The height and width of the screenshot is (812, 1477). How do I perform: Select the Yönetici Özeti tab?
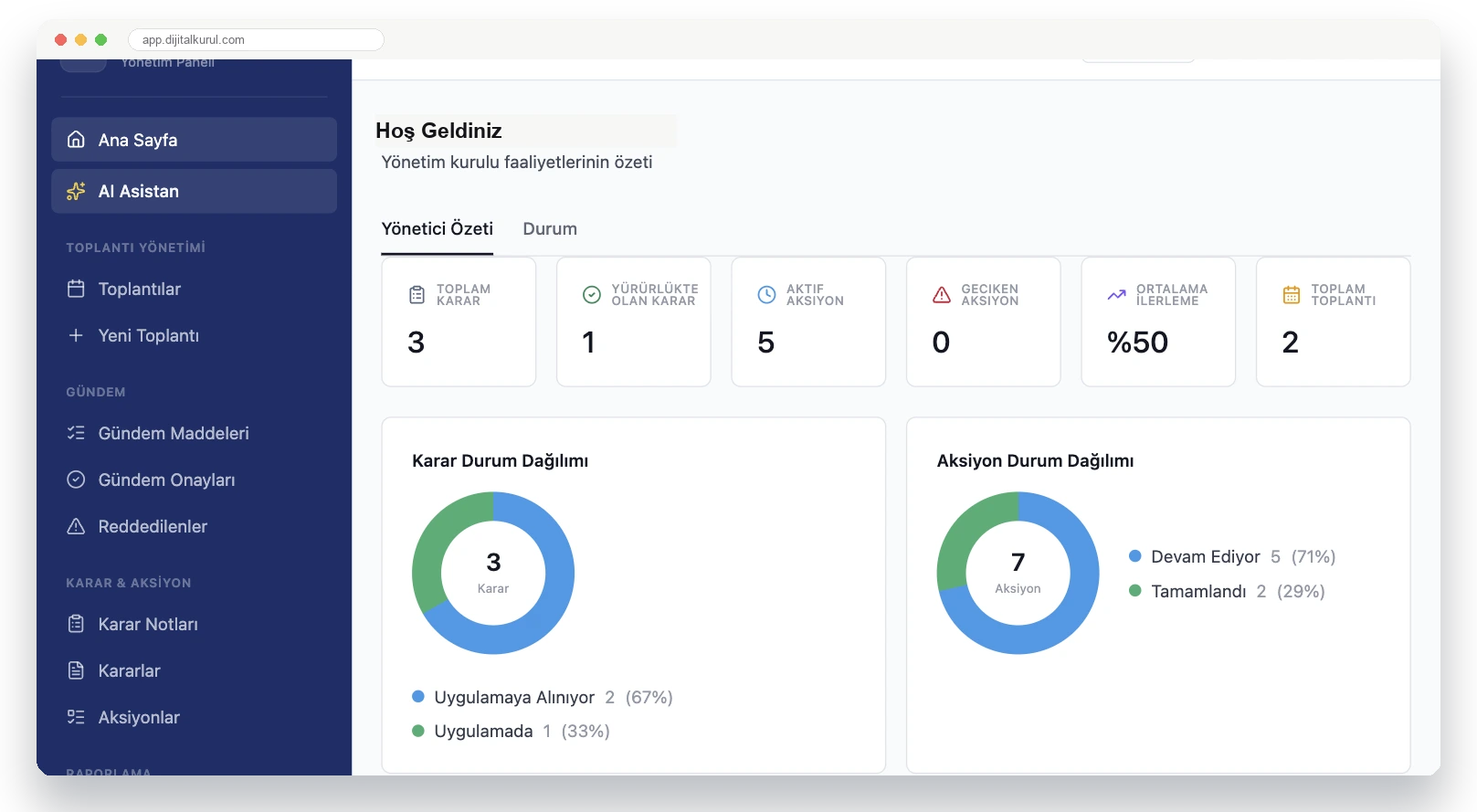click(438, 228)
